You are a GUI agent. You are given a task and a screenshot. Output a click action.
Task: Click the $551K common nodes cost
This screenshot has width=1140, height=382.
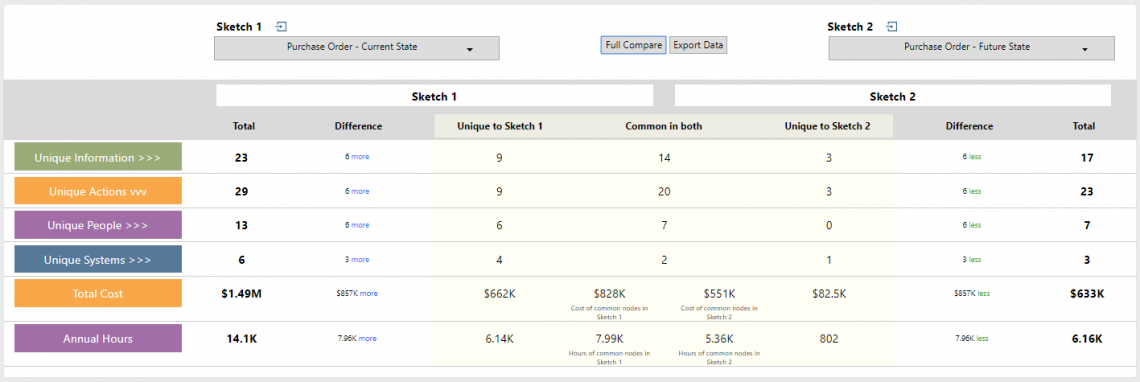(x=719, y=294)
